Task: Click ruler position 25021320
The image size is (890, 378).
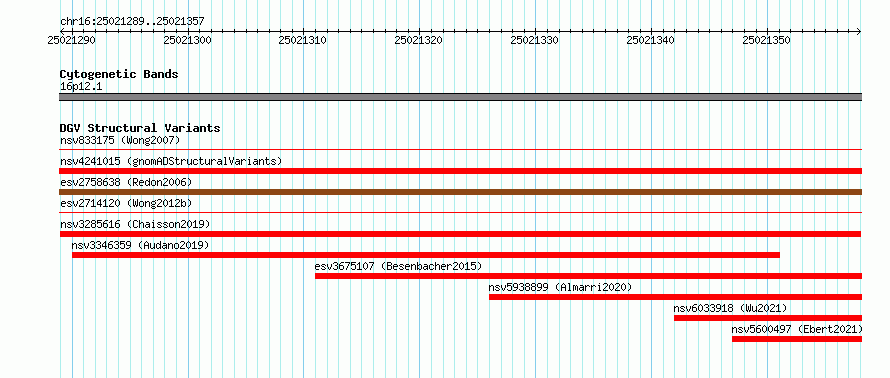Action: (419, 40)
